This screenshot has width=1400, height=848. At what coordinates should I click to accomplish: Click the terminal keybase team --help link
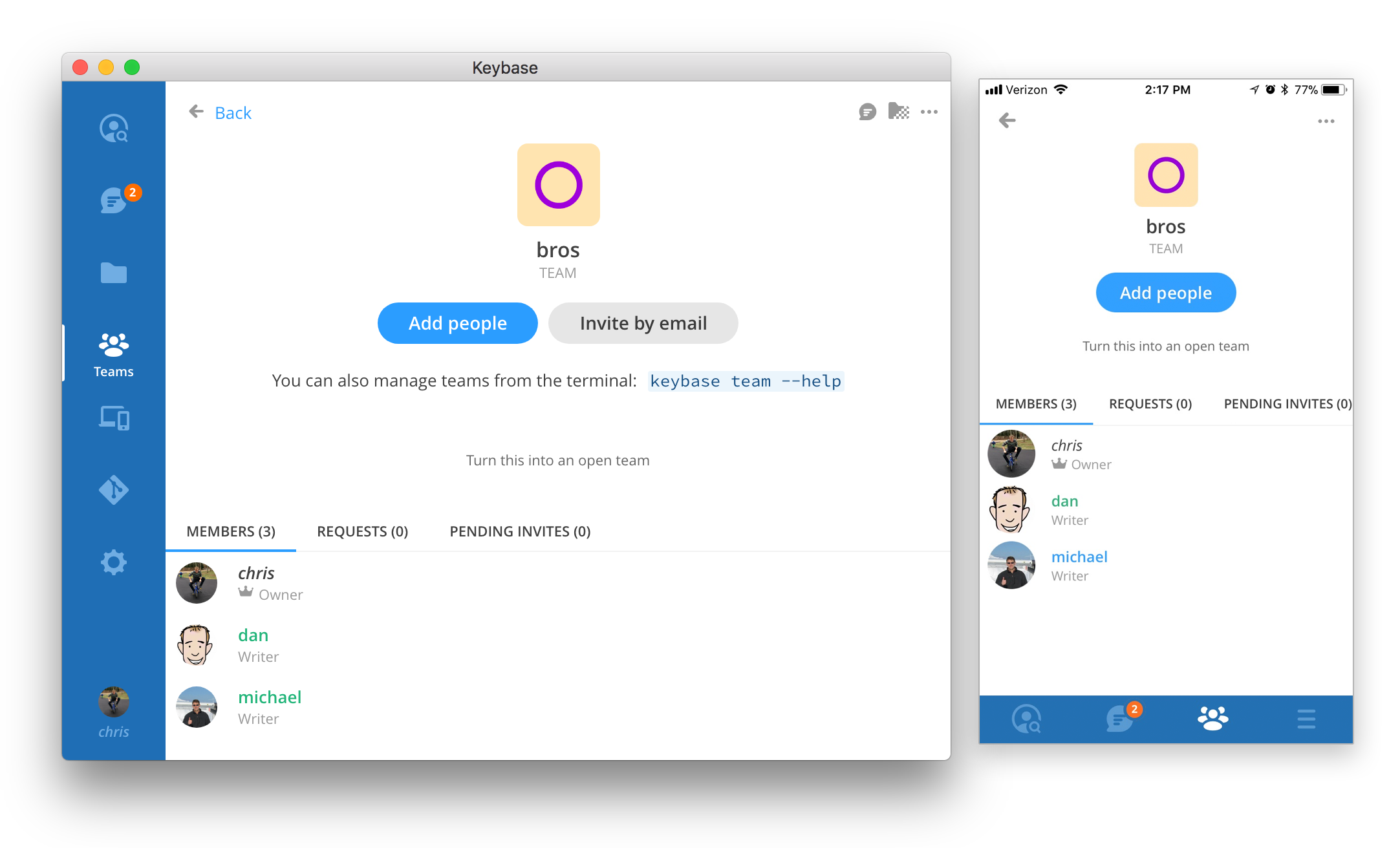[745, 381]
